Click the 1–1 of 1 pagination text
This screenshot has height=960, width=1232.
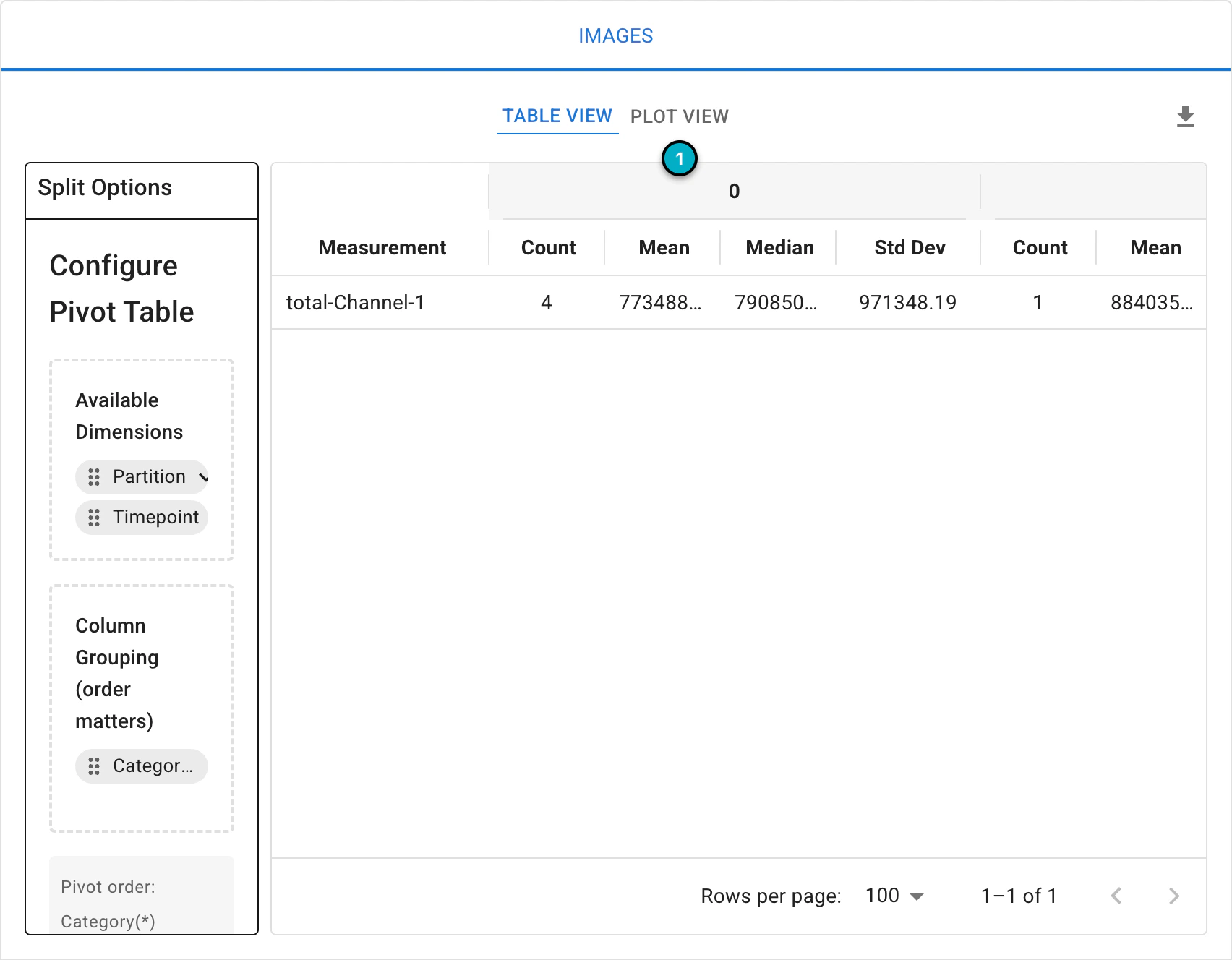click(1019, 896)
